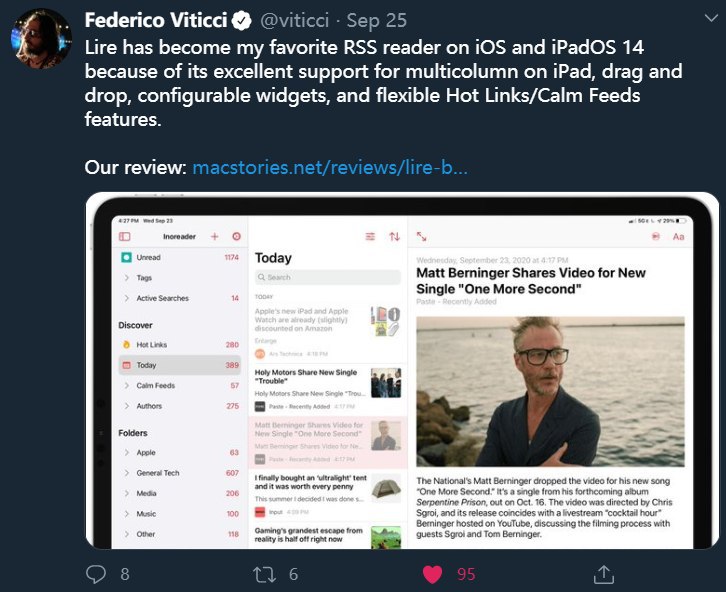Click the reply speech bubble icon

(96, 574)
